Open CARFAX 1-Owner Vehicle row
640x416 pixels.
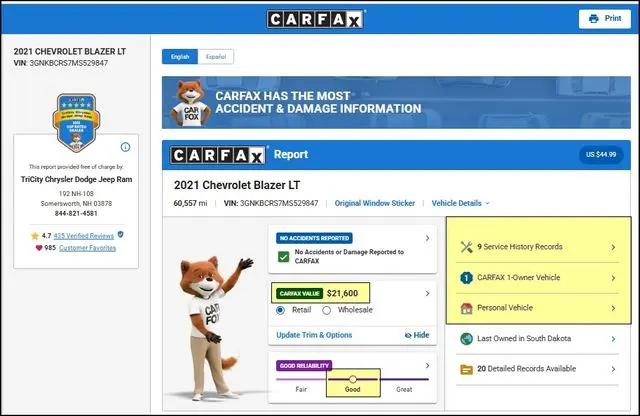(538, 278)
